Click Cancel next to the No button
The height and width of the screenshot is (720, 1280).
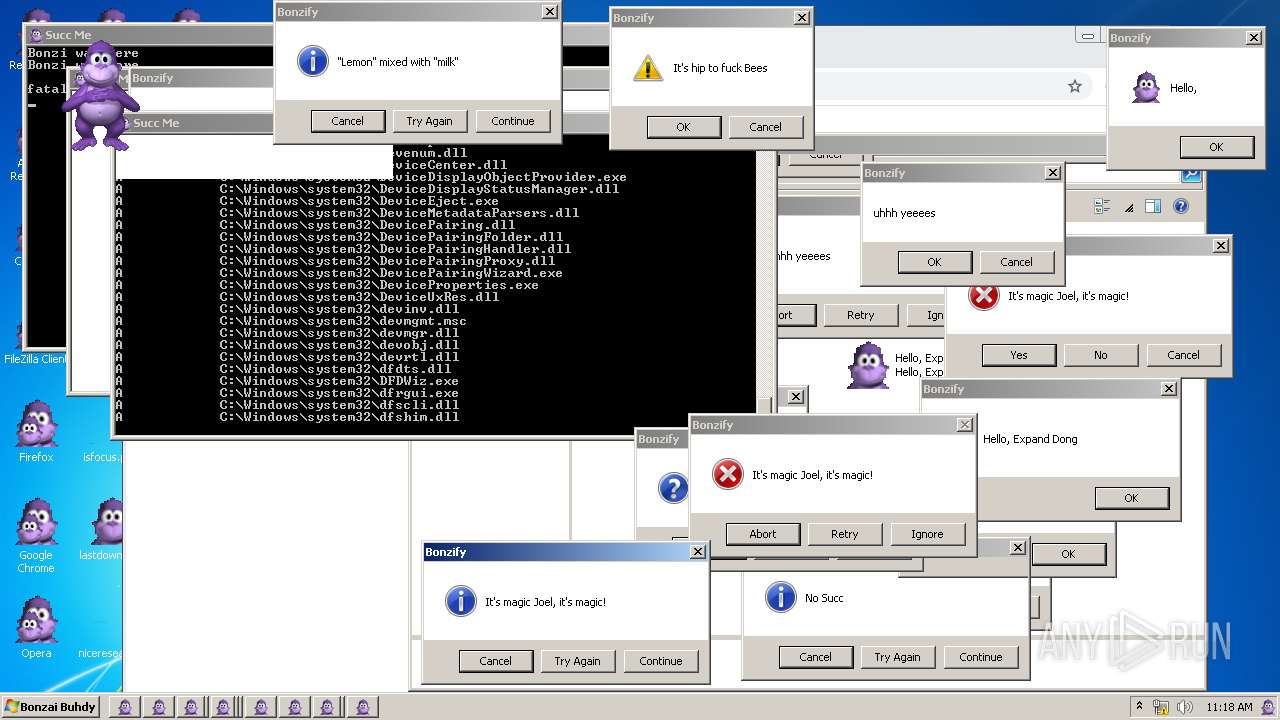[x=1183, y=355]
